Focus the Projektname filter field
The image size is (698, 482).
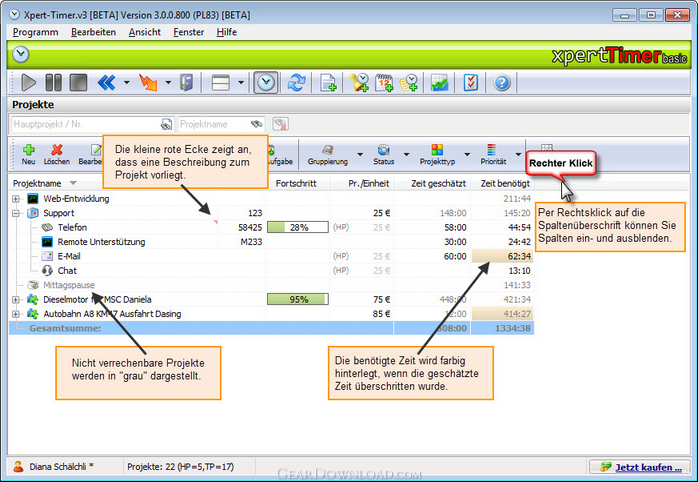[x=221, y=124]
